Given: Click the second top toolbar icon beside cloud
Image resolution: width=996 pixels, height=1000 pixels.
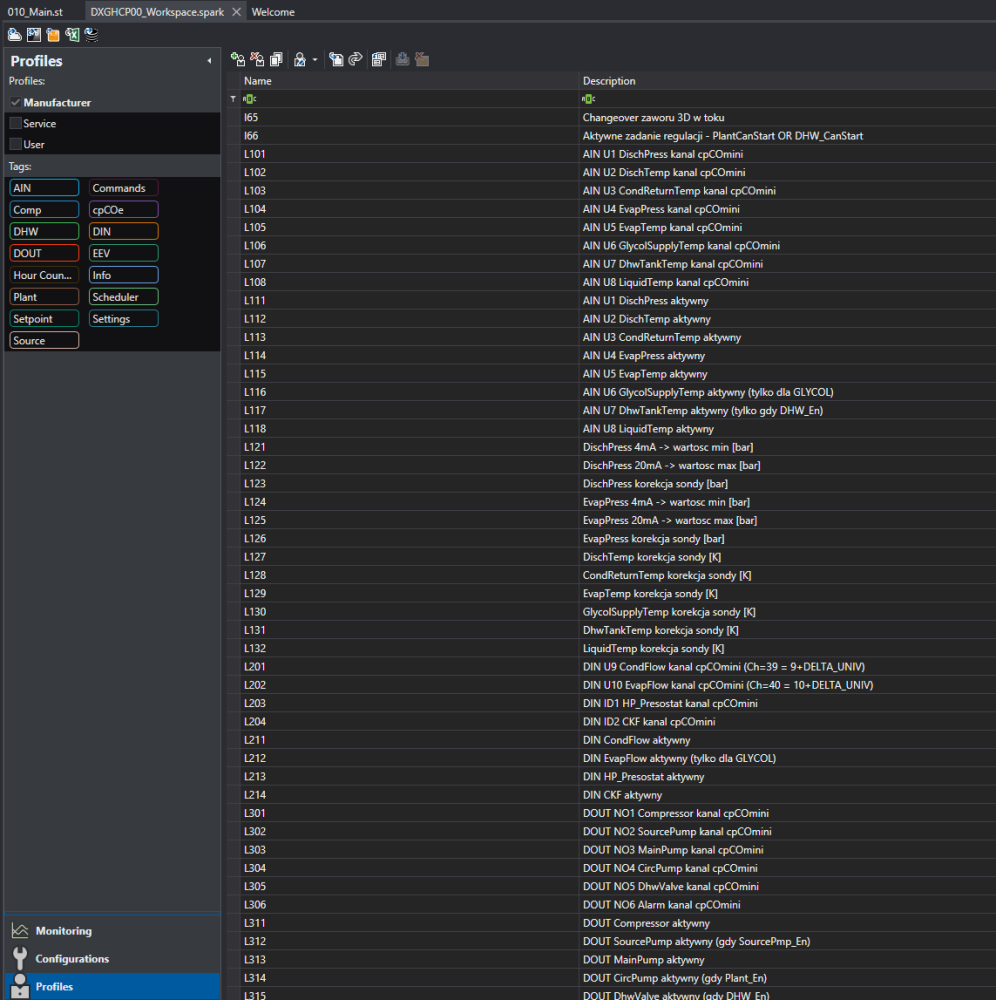Looking at the screenshot, I should click(x=34, y=35).
